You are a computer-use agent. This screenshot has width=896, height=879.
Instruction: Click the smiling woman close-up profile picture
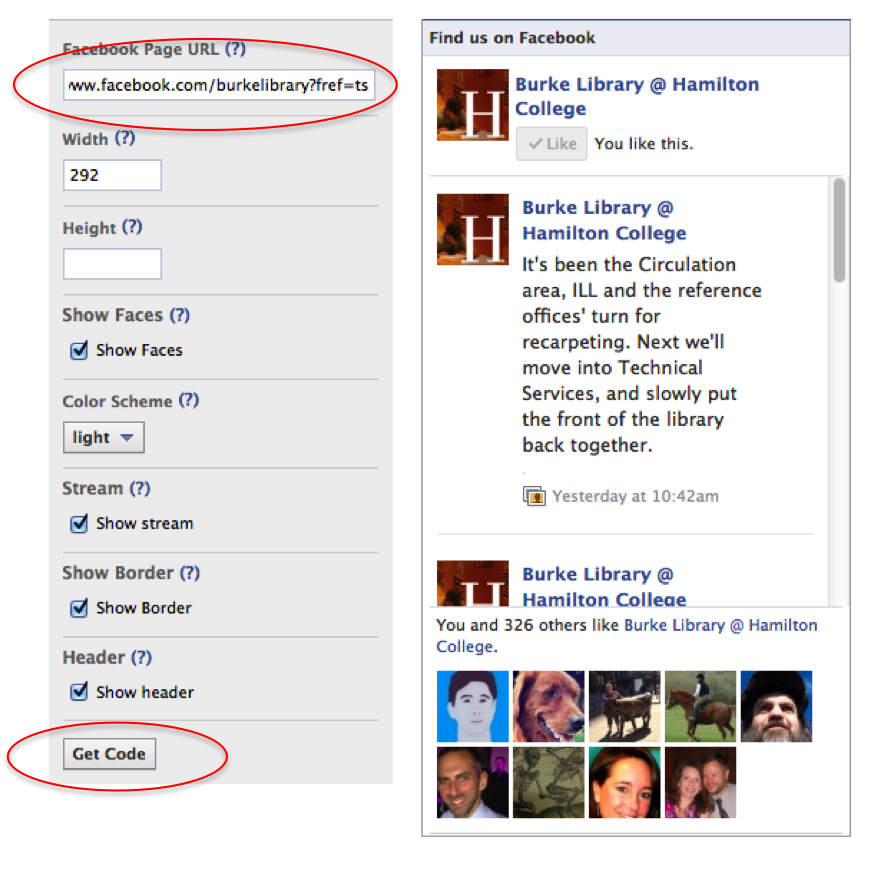click(x=625, y=782)
